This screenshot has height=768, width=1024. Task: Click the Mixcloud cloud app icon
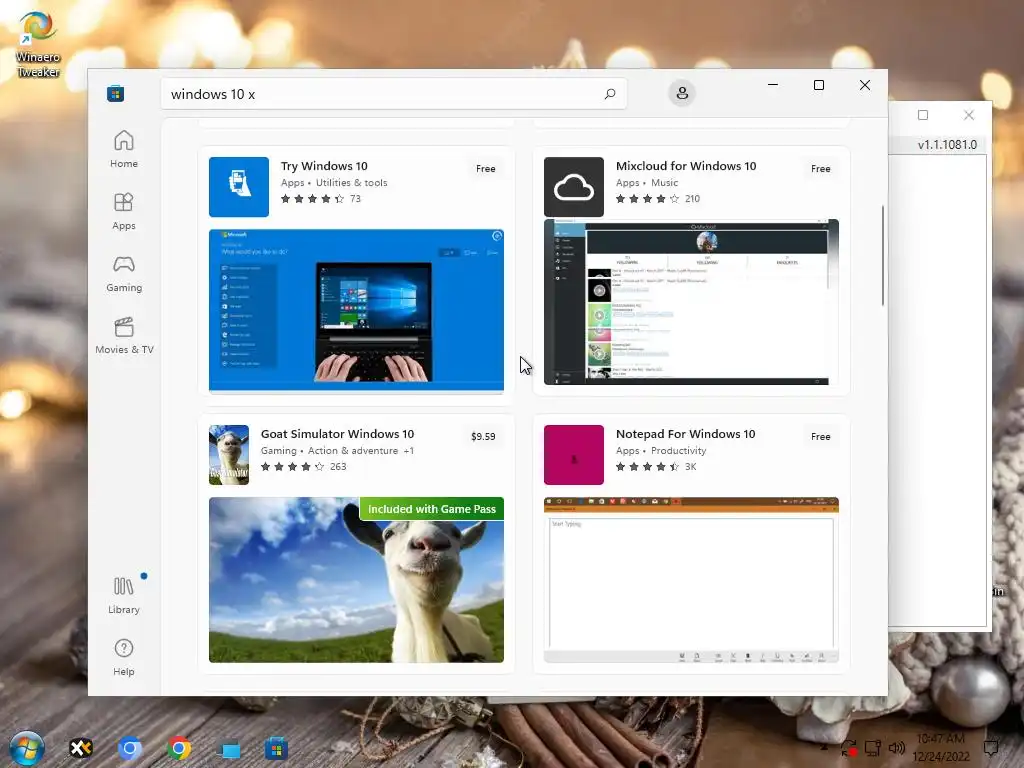(x=573, y=187)
